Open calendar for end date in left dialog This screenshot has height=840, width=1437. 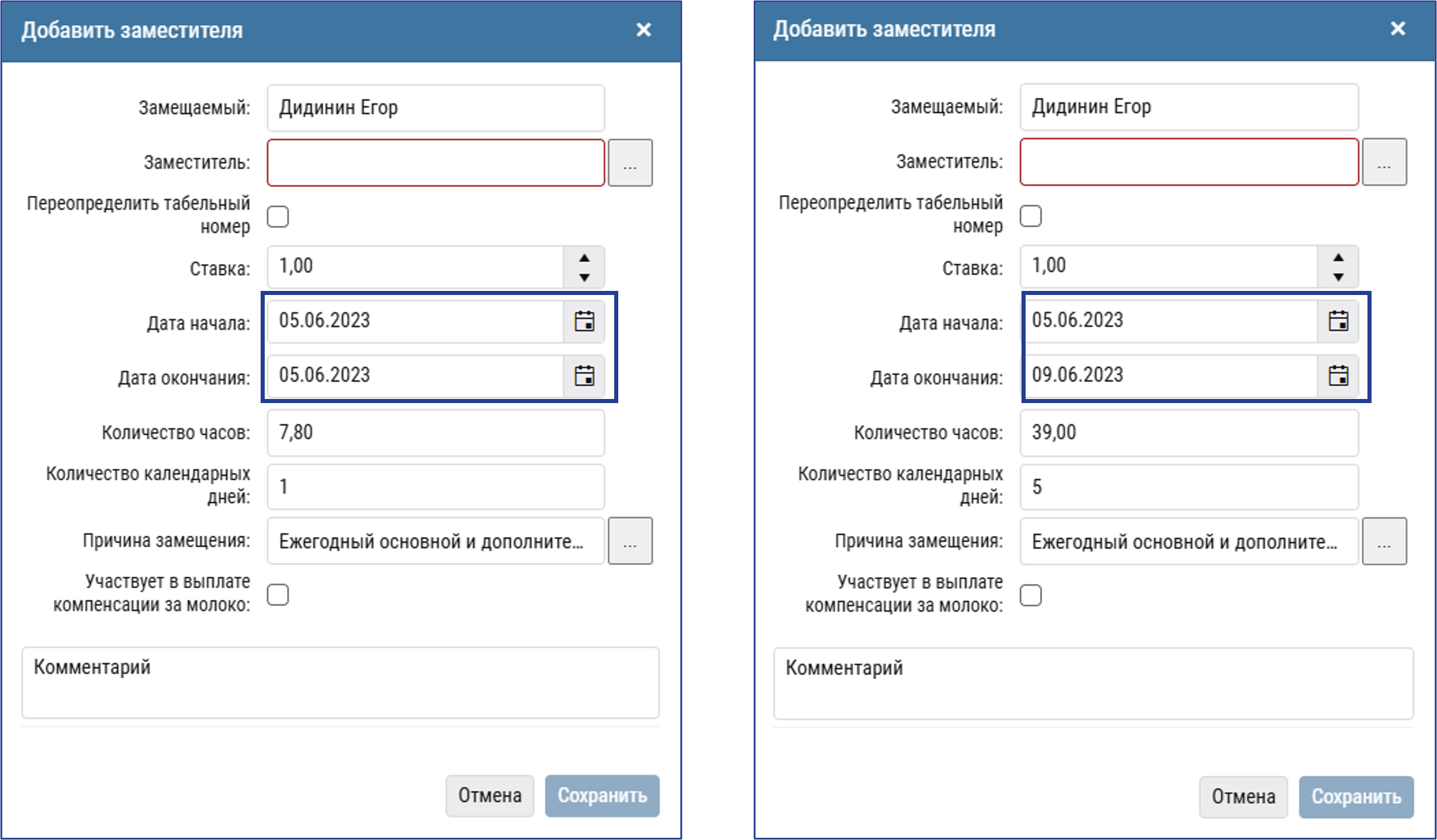click(584, 376)
